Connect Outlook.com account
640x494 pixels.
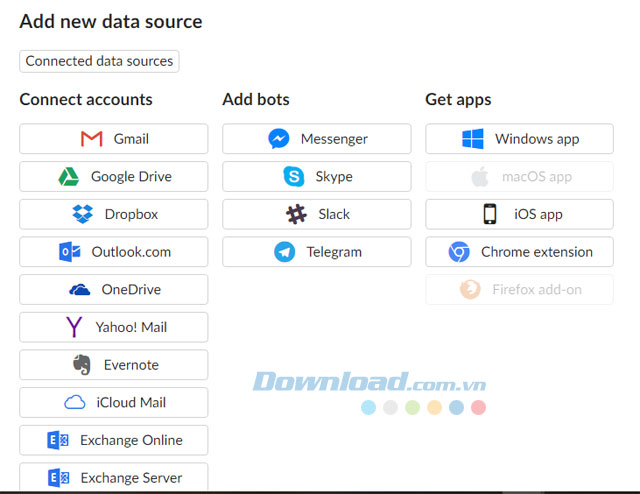(x=113, y=252)
